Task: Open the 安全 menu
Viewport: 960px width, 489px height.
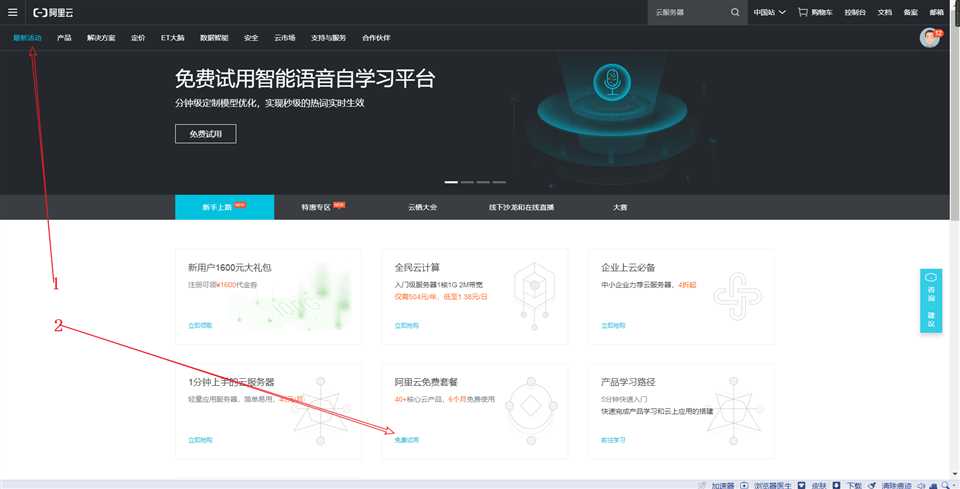Action: pyautogui.click(x=251, y=38)
